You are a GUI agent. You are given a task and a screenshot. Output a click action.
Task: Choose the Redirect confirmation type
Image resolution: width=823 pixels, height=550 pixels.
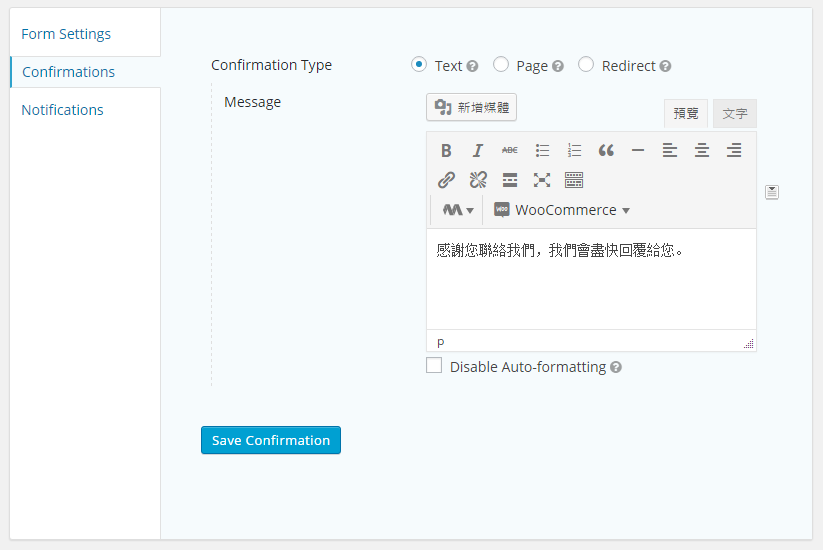(586, 65)
